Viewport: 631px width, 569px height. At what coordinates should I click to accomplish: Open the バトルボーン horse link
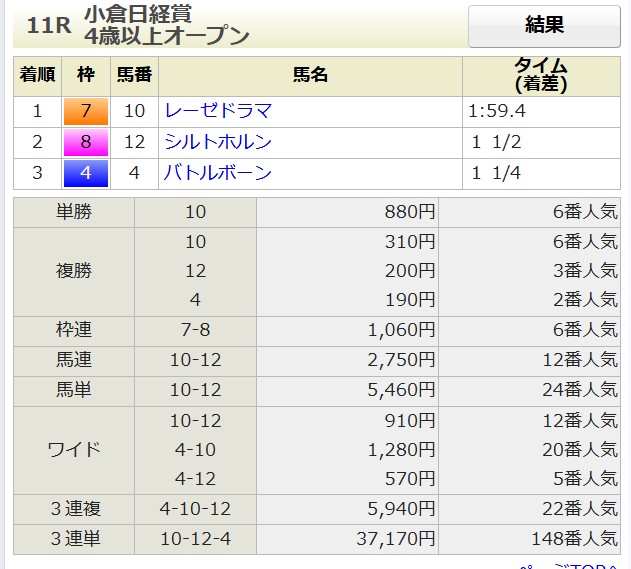pos(217,173)
